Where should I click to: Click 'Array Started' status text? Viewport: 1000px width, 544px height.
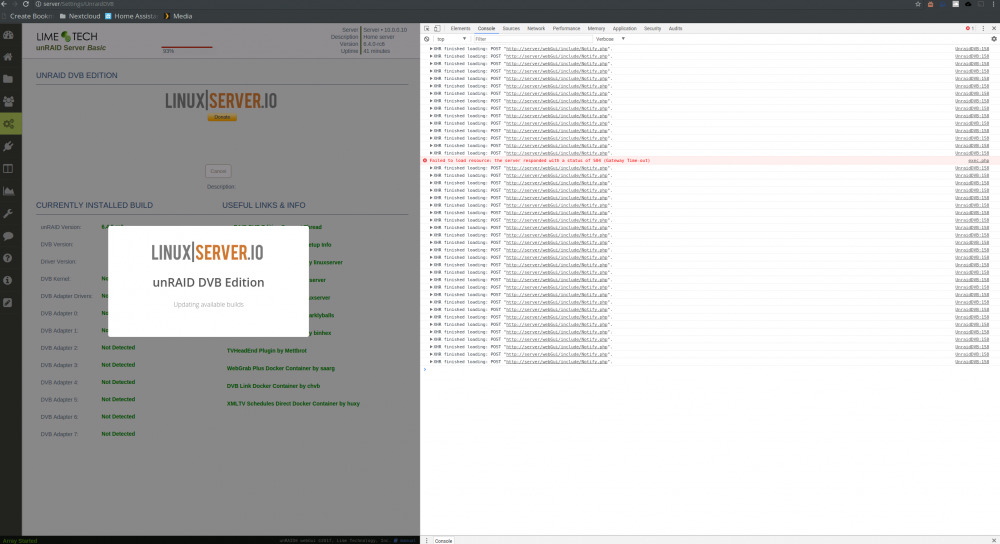[x=20, y=541]
